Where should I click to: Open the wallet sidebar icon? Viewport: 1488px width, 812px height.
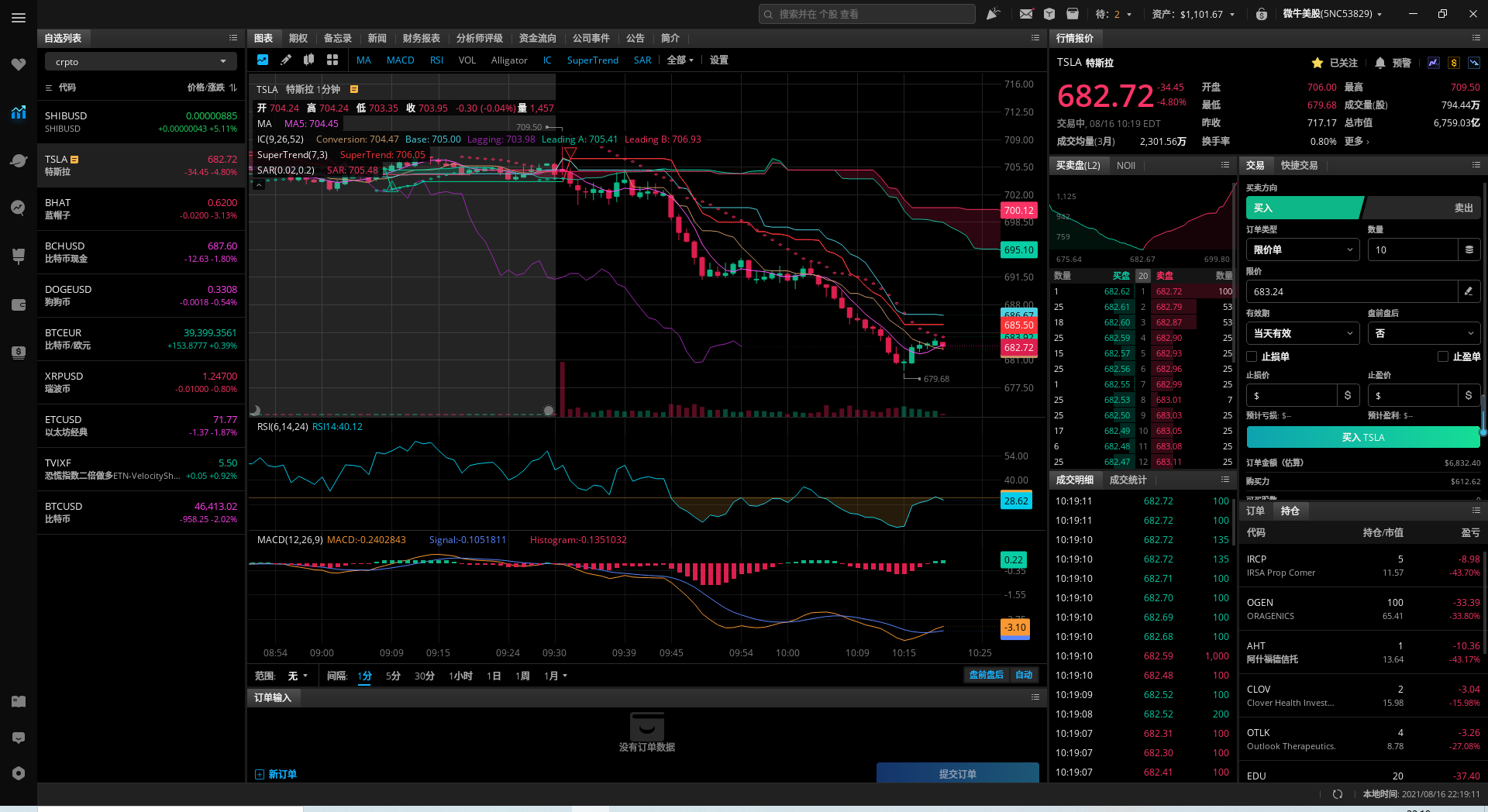19,304
